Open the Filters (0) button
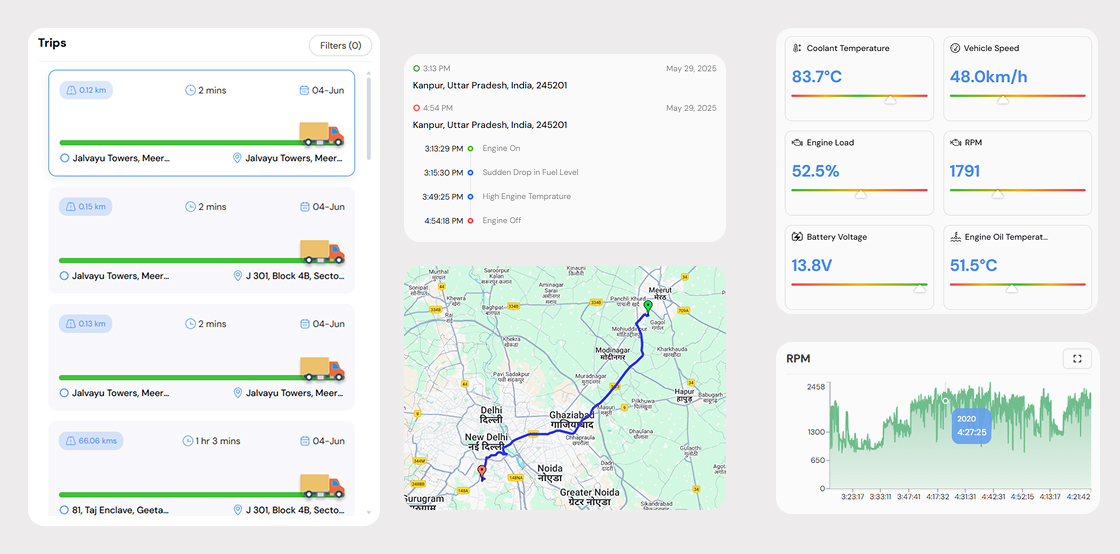1120x554 pixels. (340, 46)
